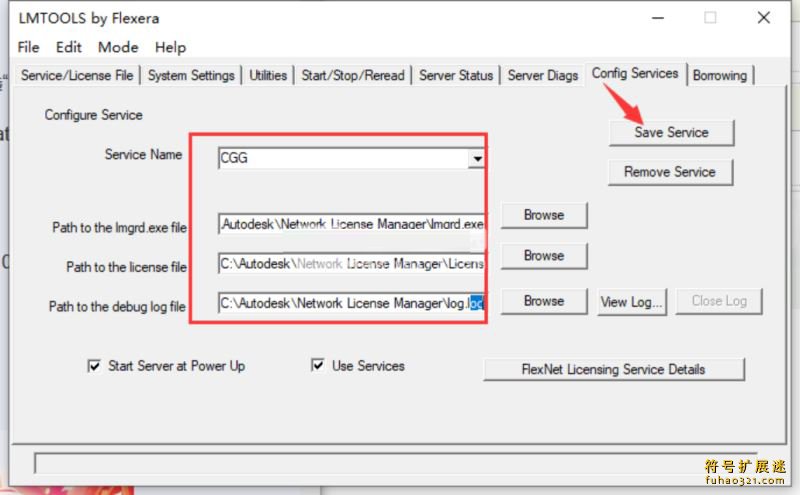The width and height of the screenshot is (800, 495).
Task: Click the lmgrd.exe path input field
Action: 352,224
